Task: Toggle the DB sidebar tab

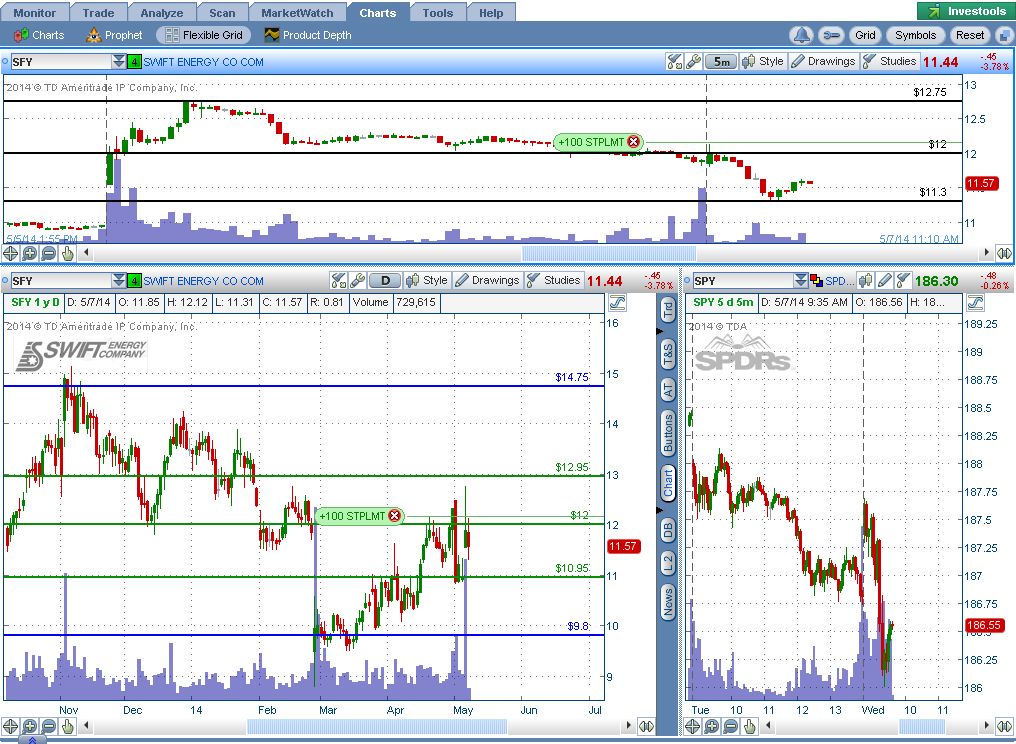Action: coord(667,529)
